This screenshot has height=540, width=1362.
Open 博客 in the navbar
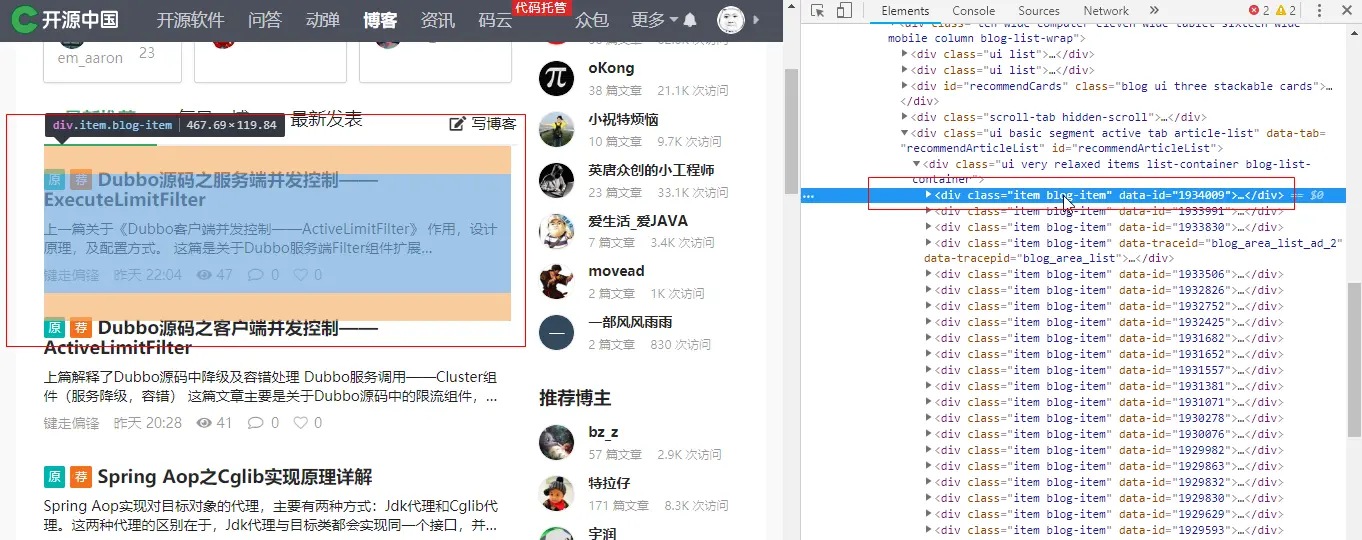380,20
